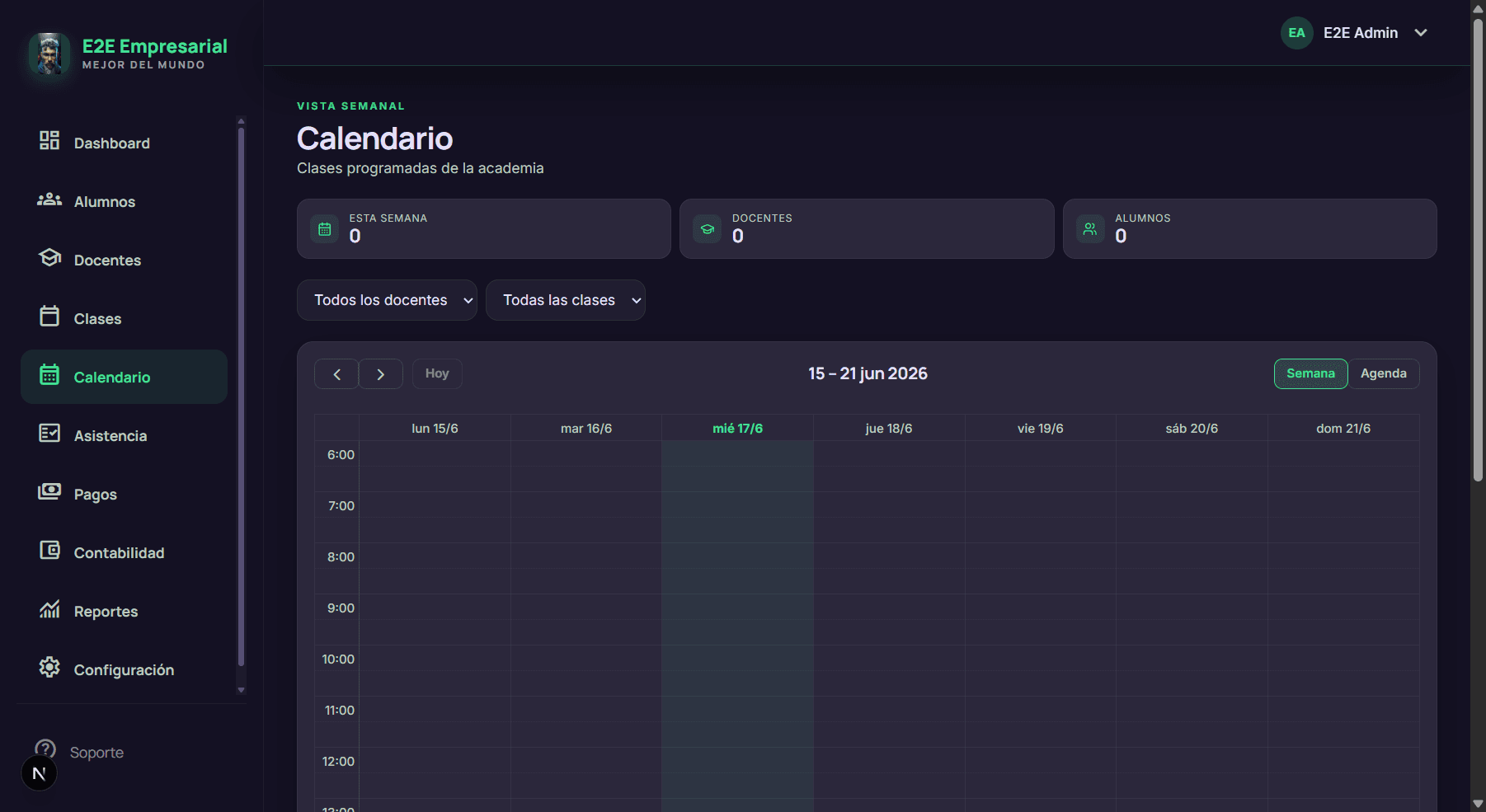The width and height of the screenshot is (1486, 812).
Task: Click the Alumnos stat card users icon
Action: (x=1090, y=229)
